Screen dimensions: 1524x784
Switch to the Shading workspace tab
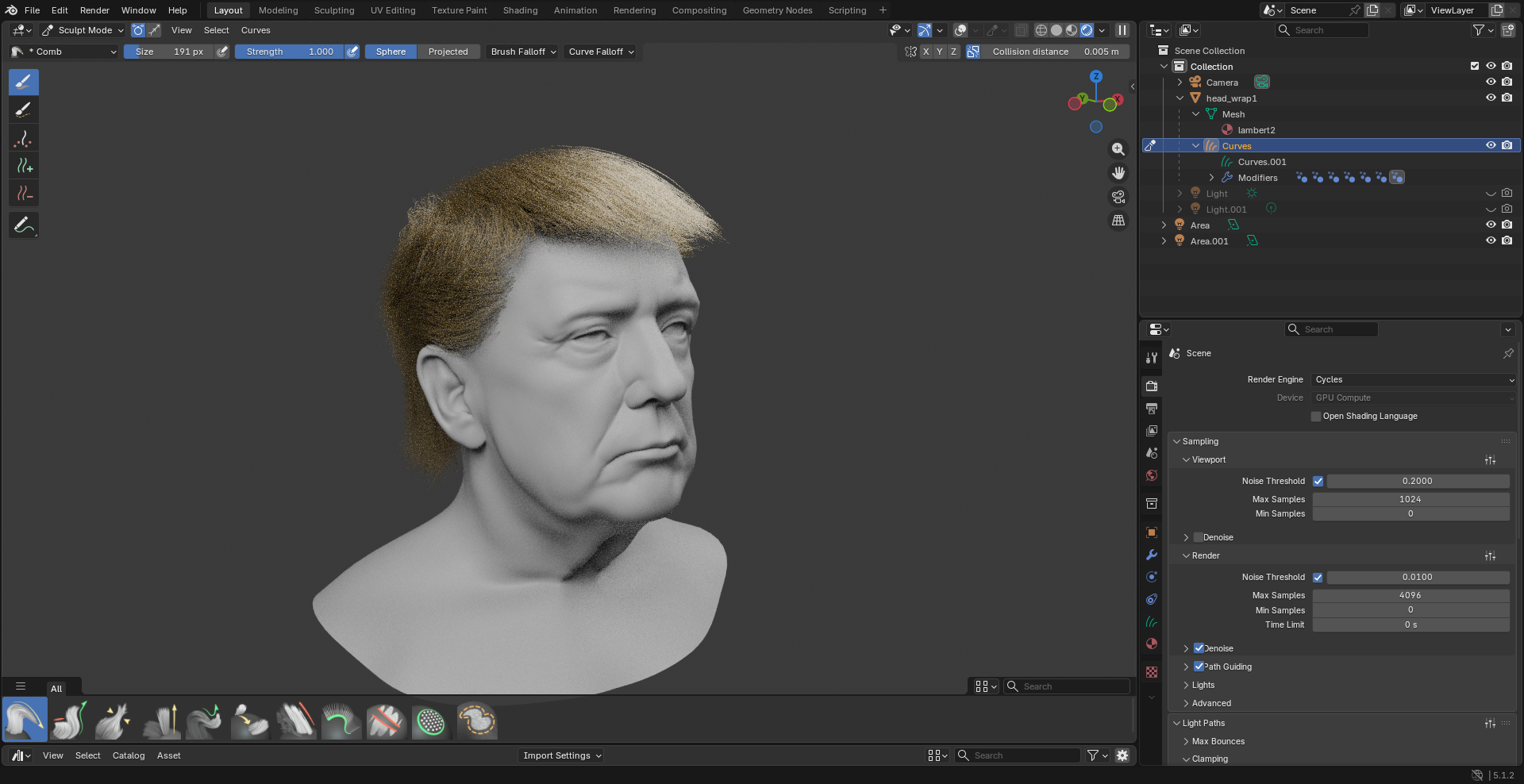click(x=520, y=10)
